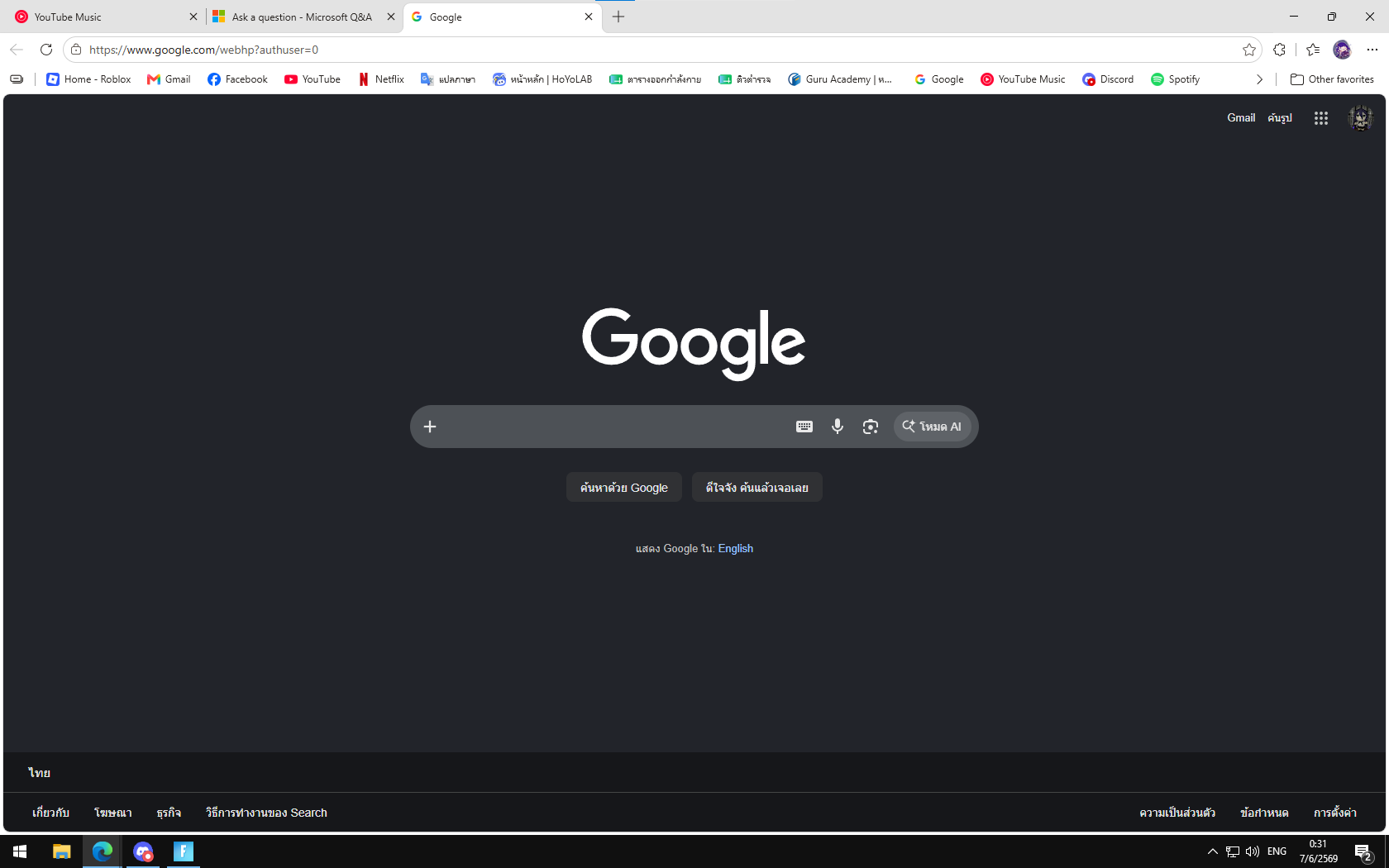Switch to AI mode search

point(932,427)
